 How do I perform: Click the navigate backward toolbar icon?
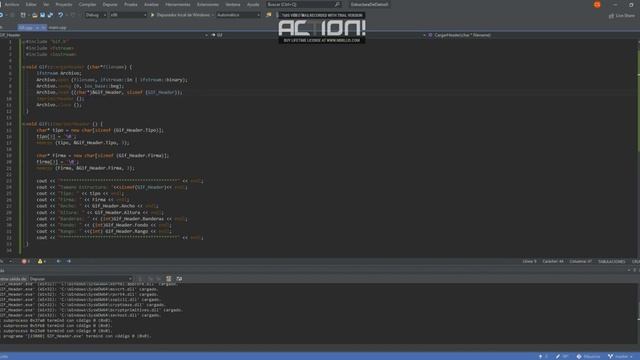click(2, 15)
